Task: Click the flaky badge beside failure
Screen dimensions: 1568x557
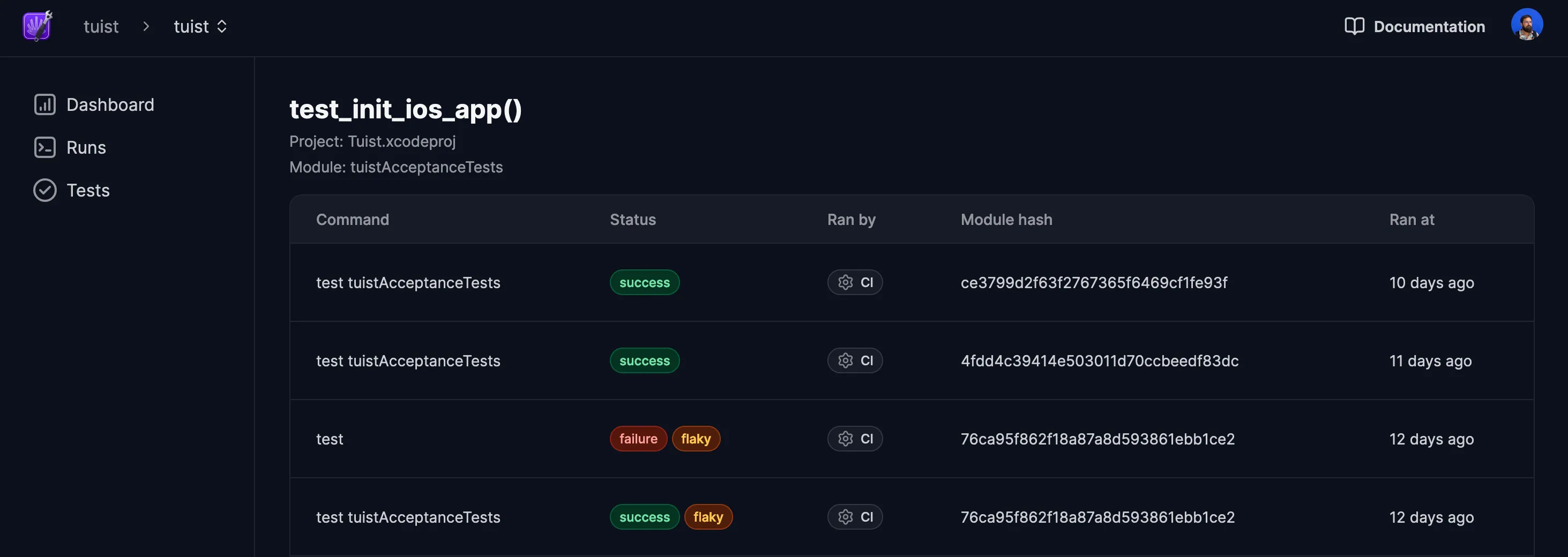Action: [696, 439]
